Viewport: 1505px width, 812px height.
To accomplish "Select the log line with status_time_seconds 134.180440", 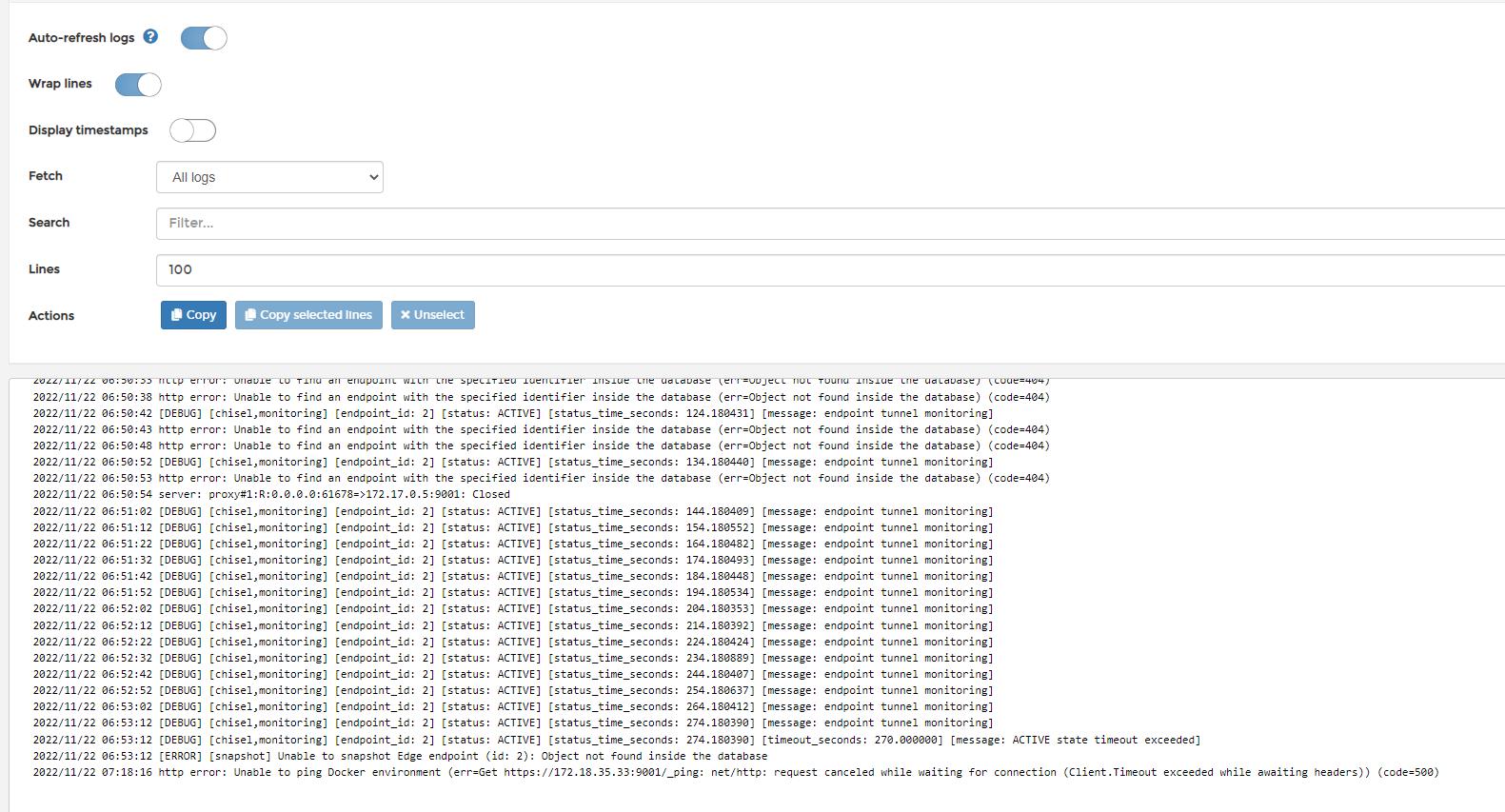I will coord(513,462).
